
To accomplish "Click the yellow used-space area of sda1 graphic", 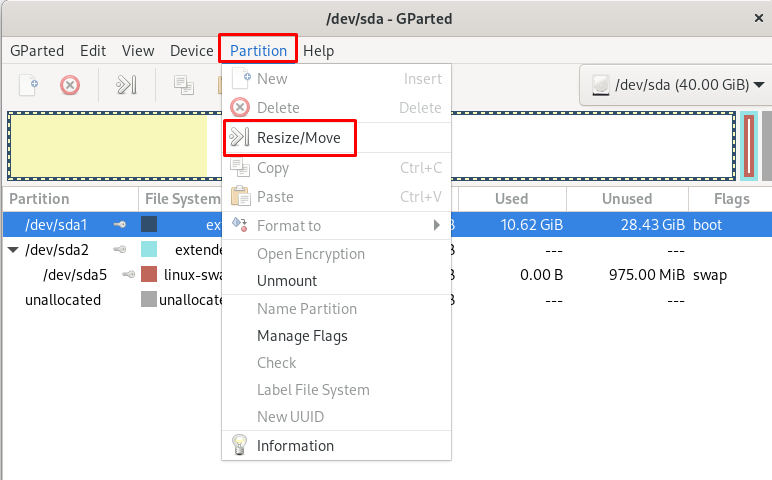I will [x=109, y=146].
